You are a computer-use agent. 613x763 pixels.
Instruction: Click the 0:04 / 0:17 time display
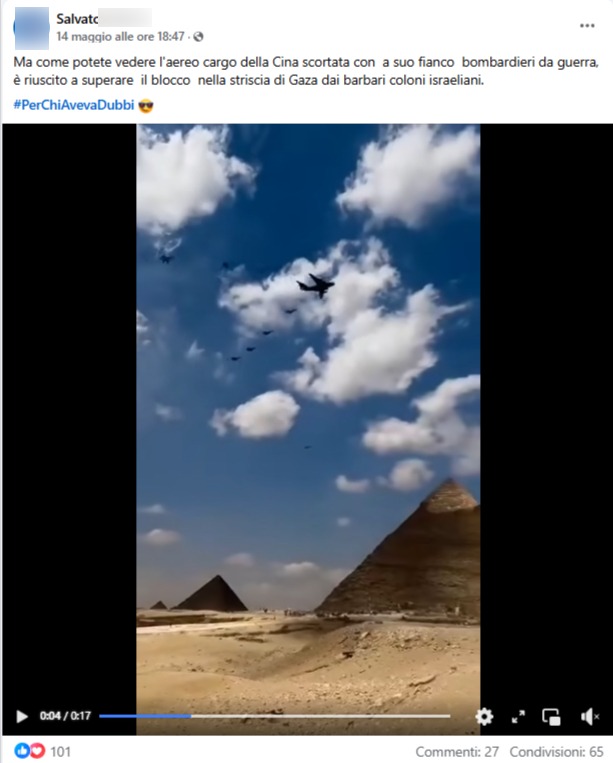click(x=65, y=716)
